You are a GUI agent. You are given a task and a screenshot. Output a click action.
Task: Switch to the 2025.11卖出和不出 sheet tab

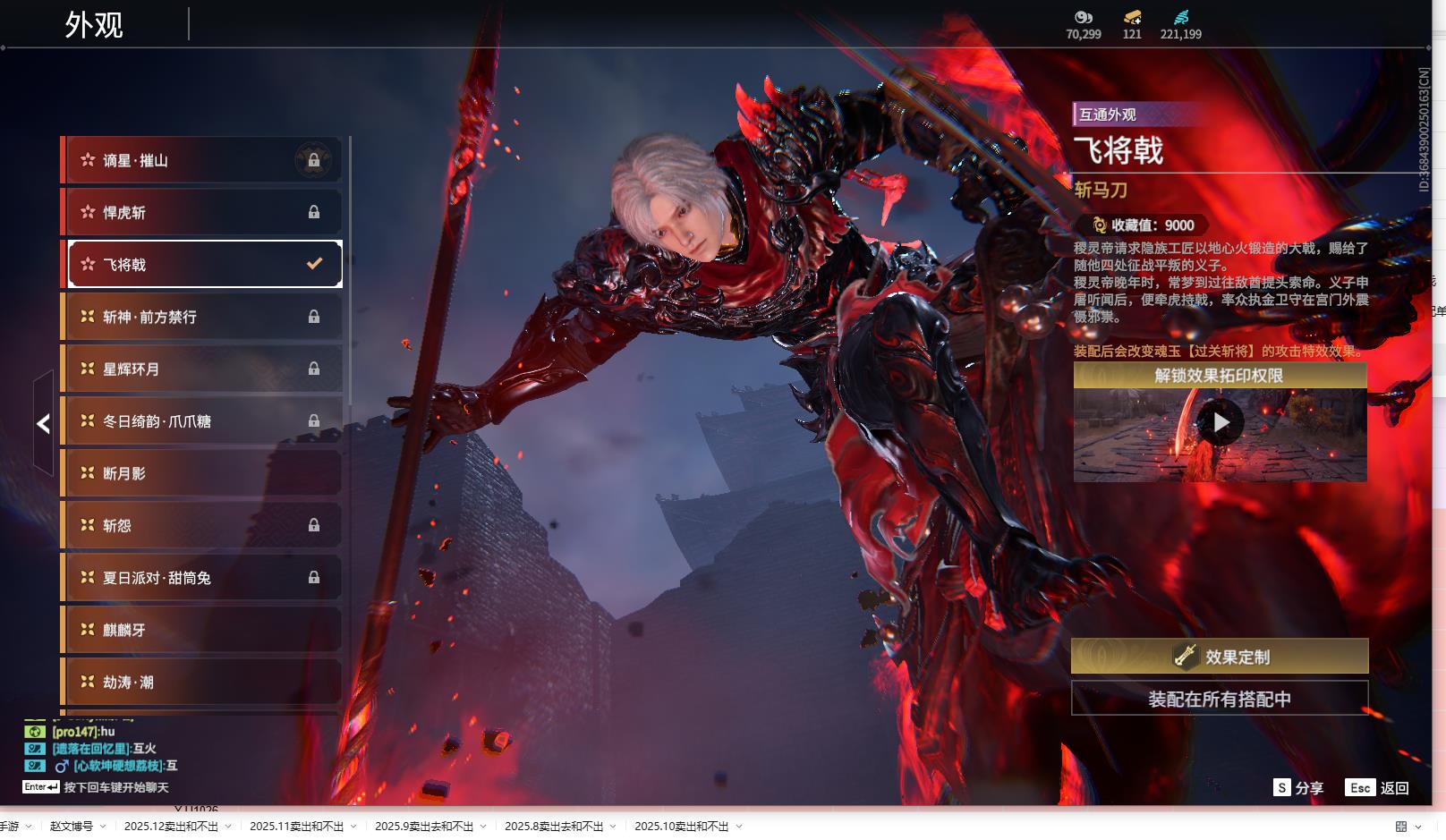point(296,827)
